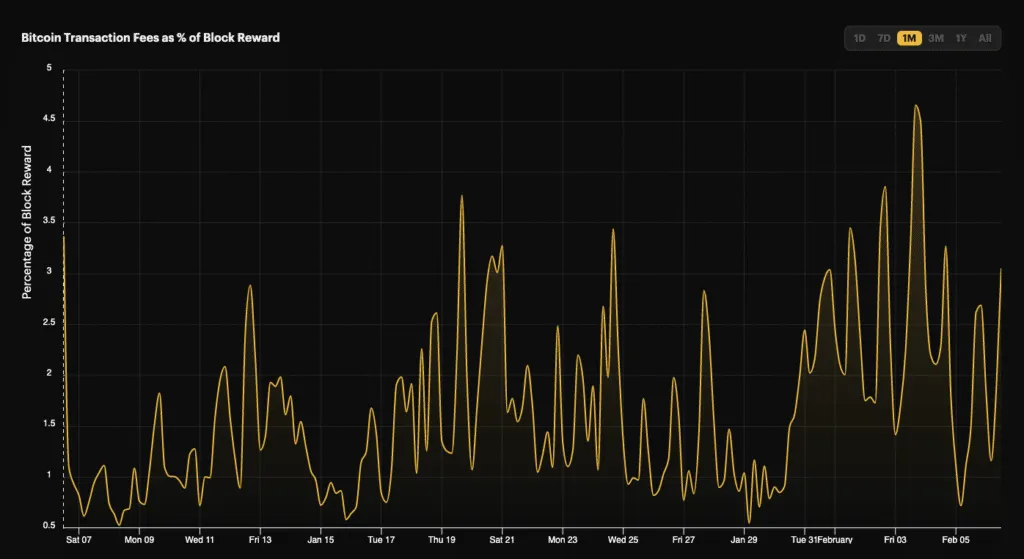Click the 'Feb 05' x-axis label

[x=955, y=540]
